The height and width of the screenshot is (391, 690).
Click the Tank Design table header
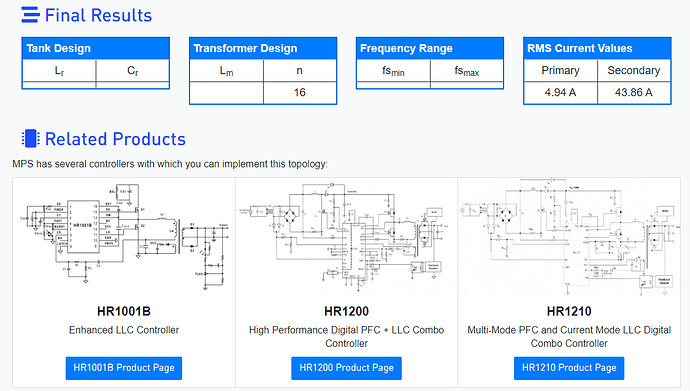click(x=95, y=48)
